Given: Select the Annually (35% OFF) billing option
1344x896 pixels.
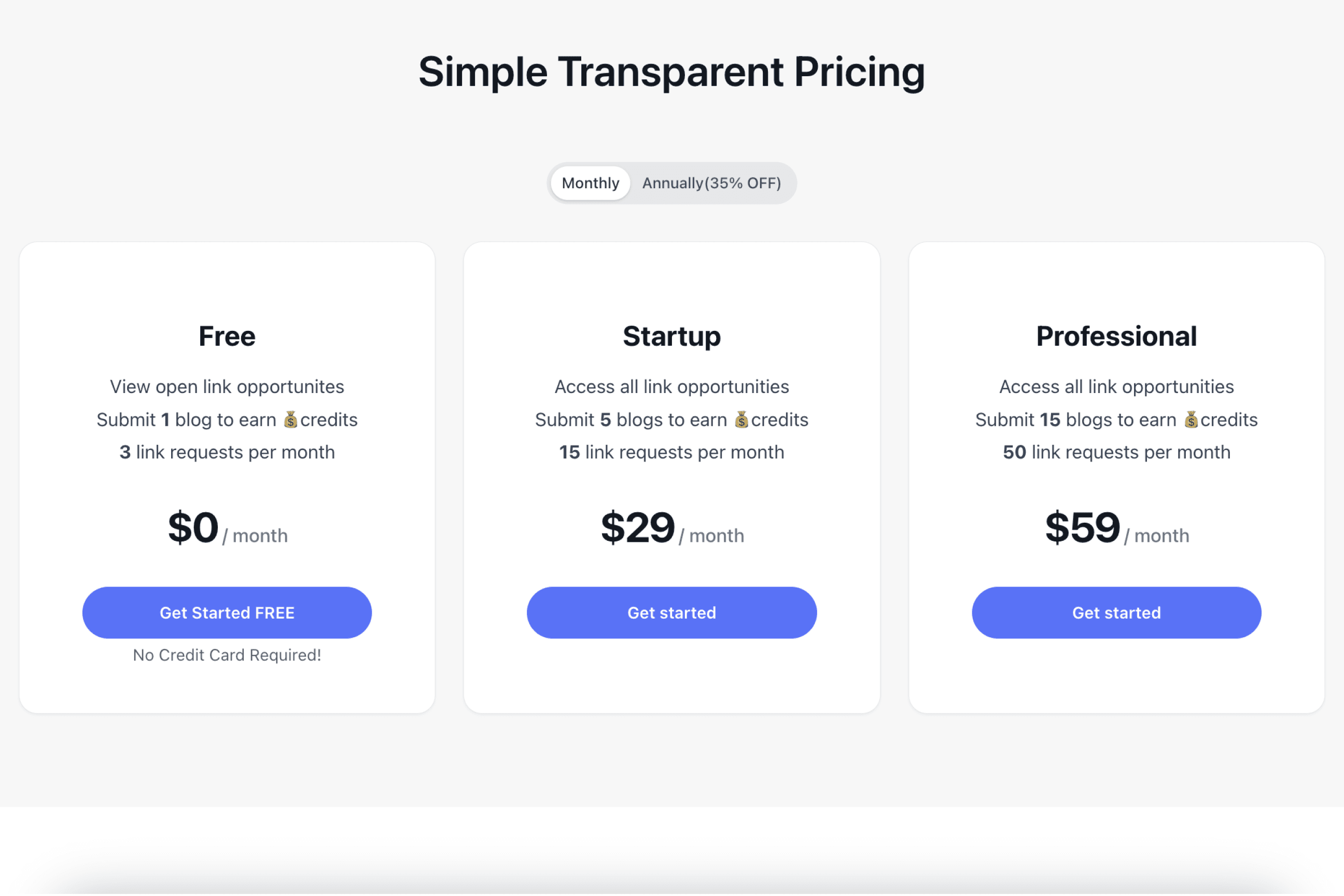Looking at the screenshot, I should tap(711, 184).
